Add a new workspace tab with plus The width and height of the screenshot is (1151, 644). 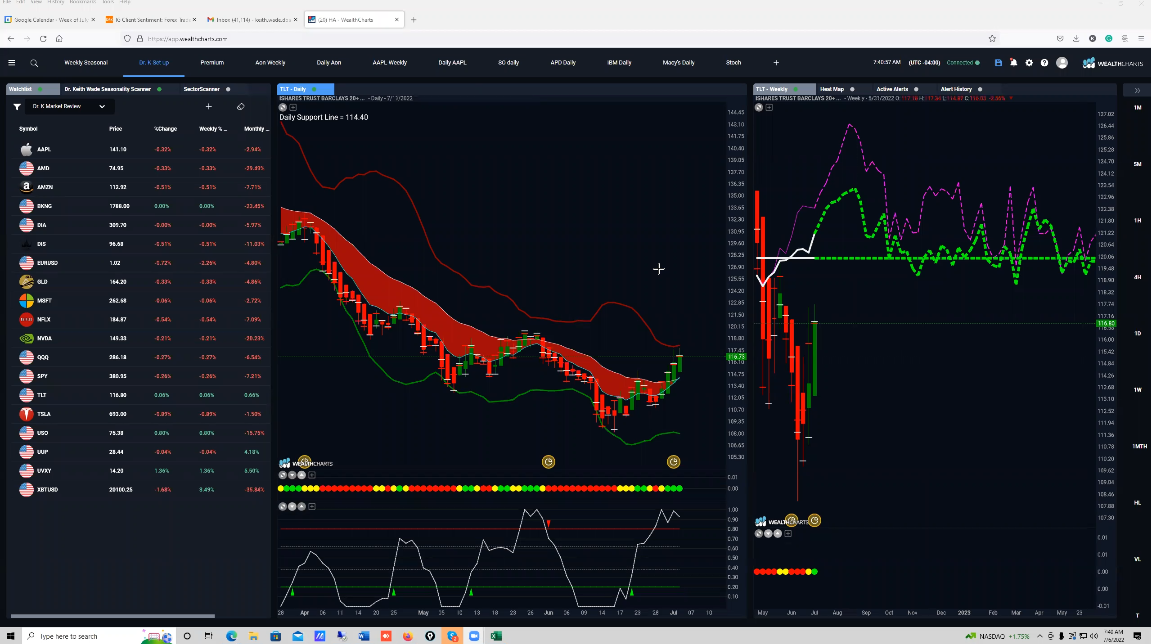(776, 63)
